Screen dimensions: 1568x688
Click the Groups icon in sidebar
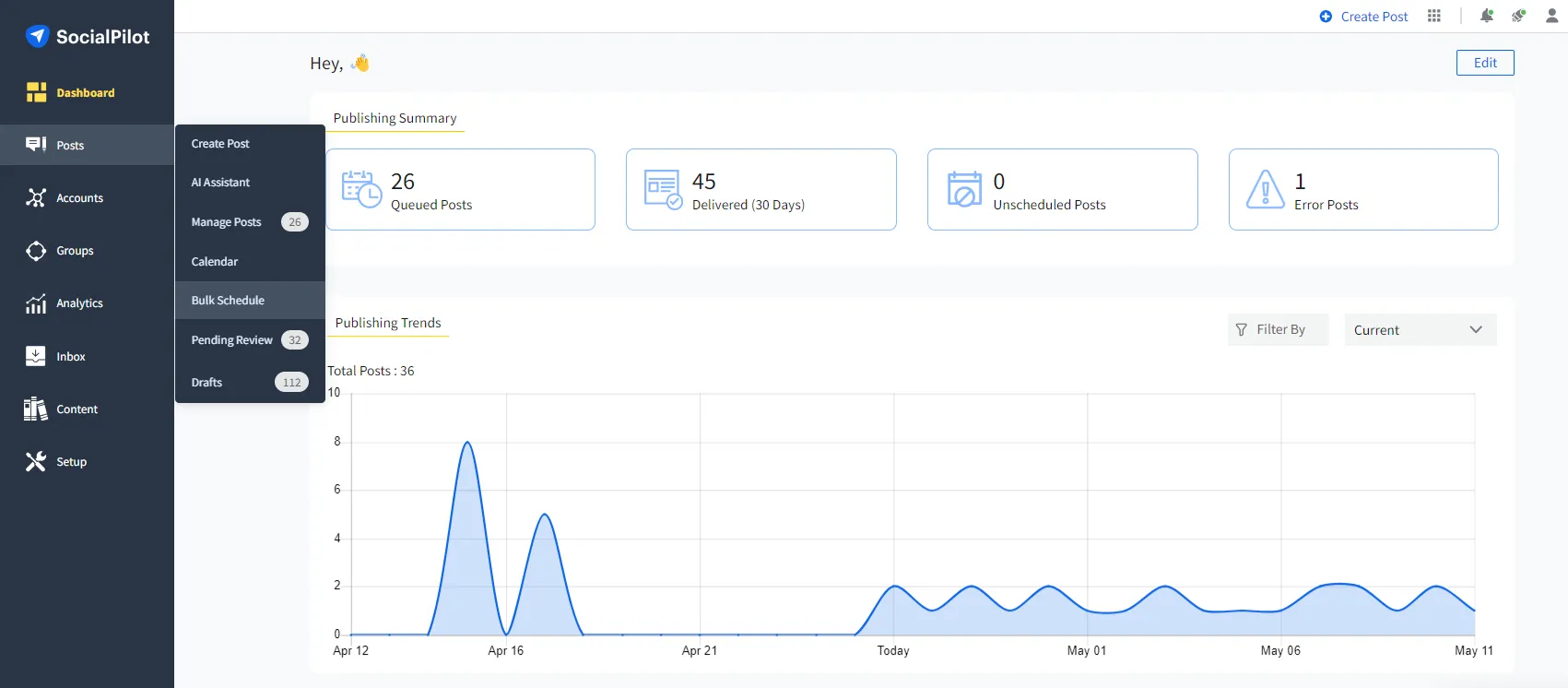(36, 251)
